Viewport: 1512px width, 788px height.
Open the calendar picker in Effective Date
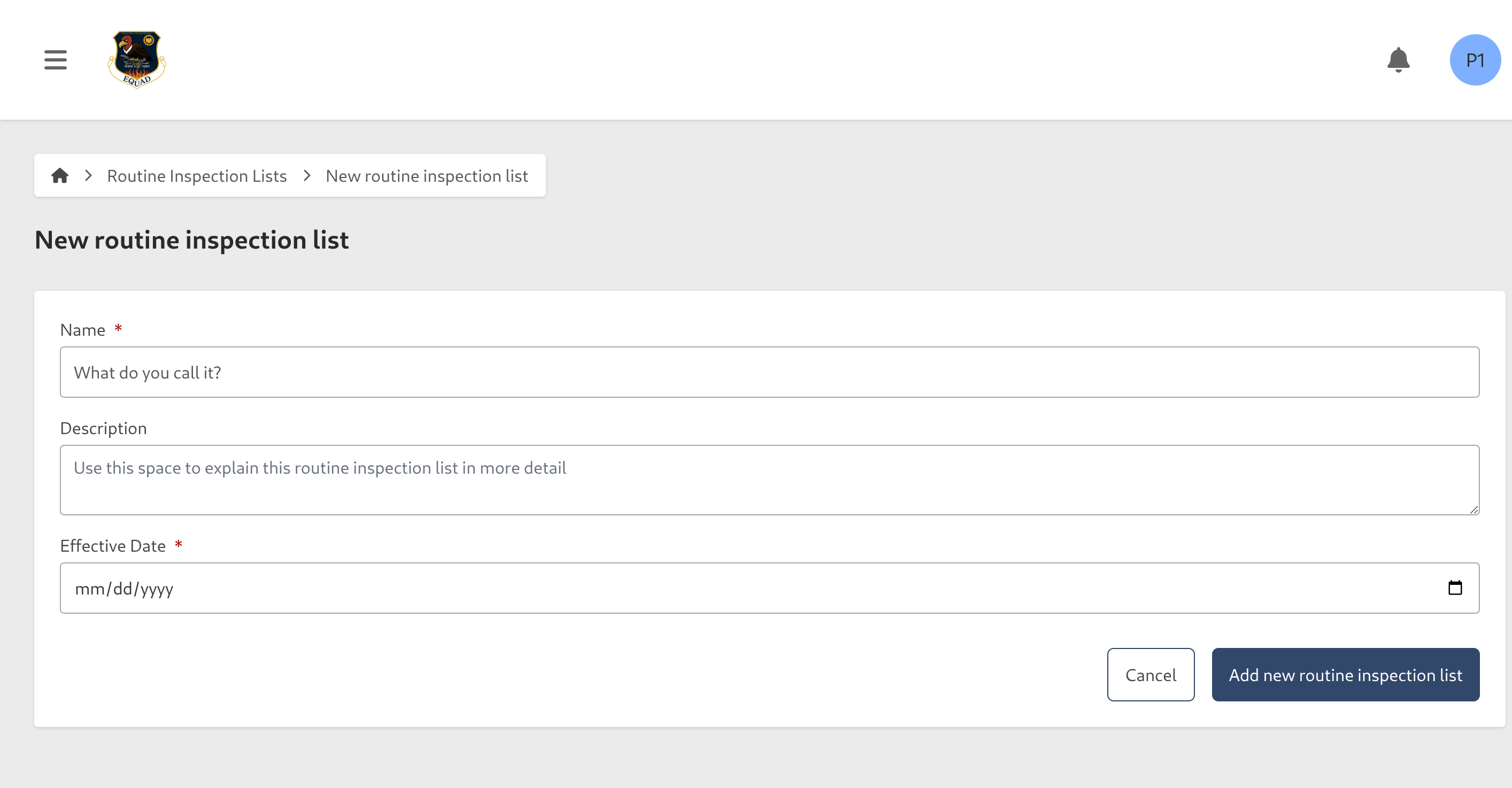tap(1454, 588)
